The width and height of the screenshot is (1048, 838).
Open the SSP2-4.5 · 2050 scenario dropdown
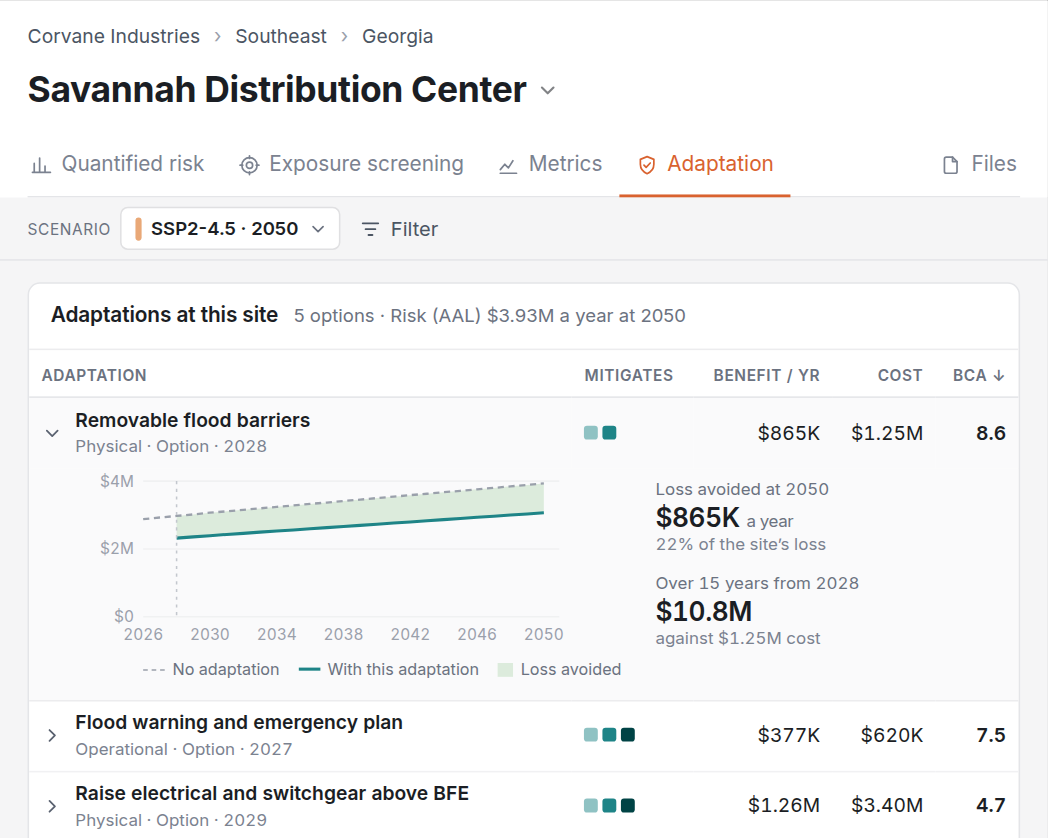tap(230, 229)
